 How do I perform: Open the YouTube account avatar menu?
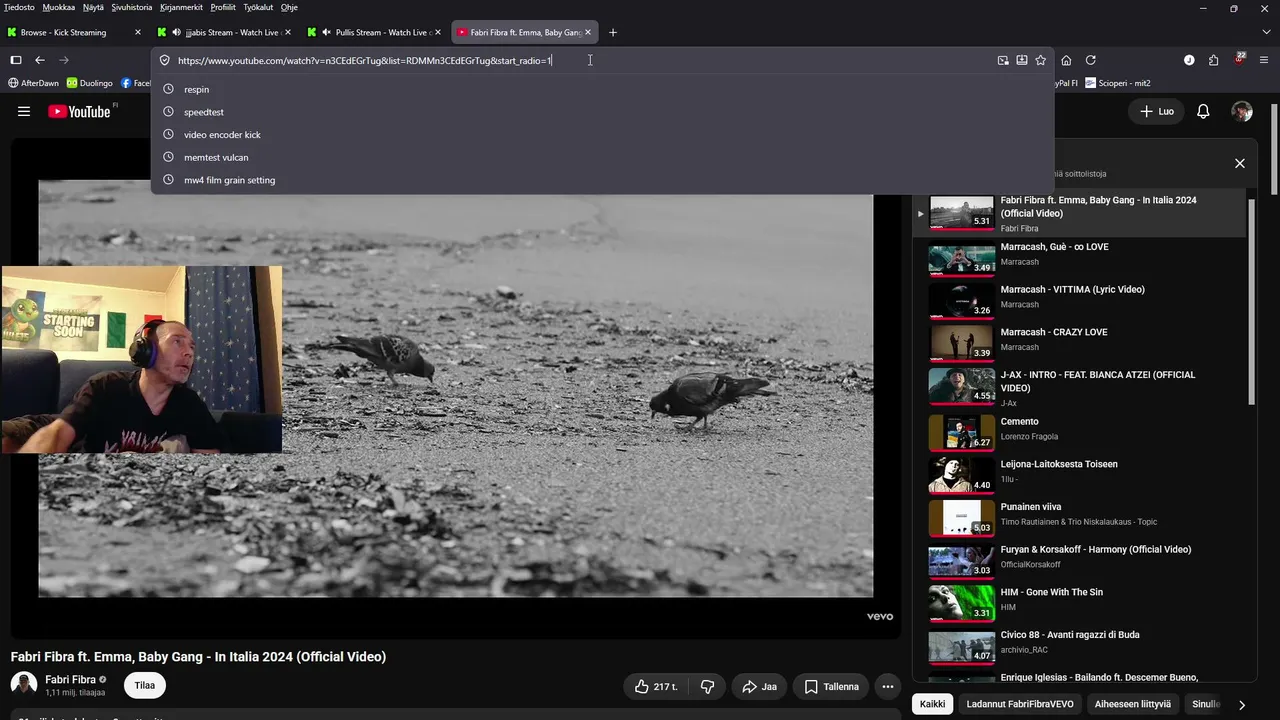[1242, 111]
